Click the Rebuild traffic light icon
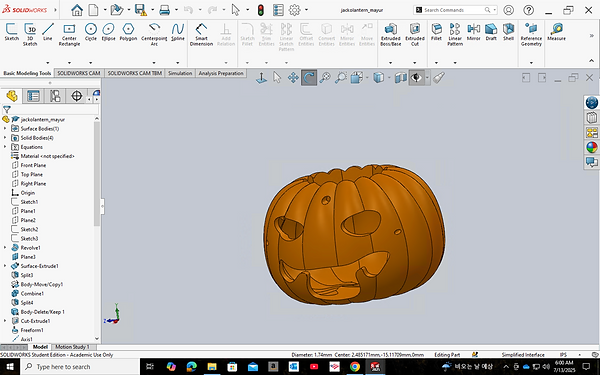This screenshot has height=375, width=600. click(x=261, y=10)
